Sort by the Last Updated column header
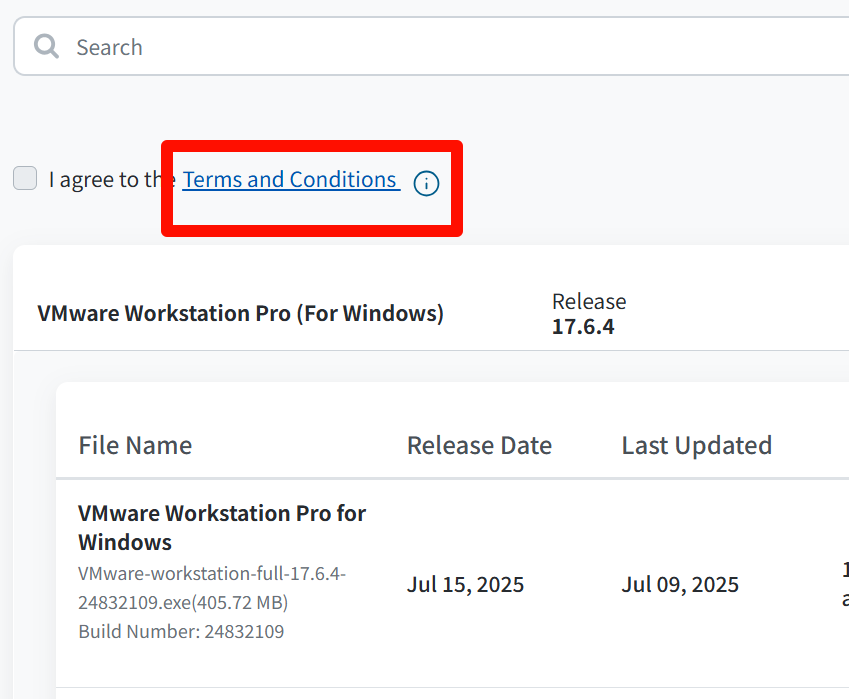This screenshot has width=849, height=699. point(696,445)
